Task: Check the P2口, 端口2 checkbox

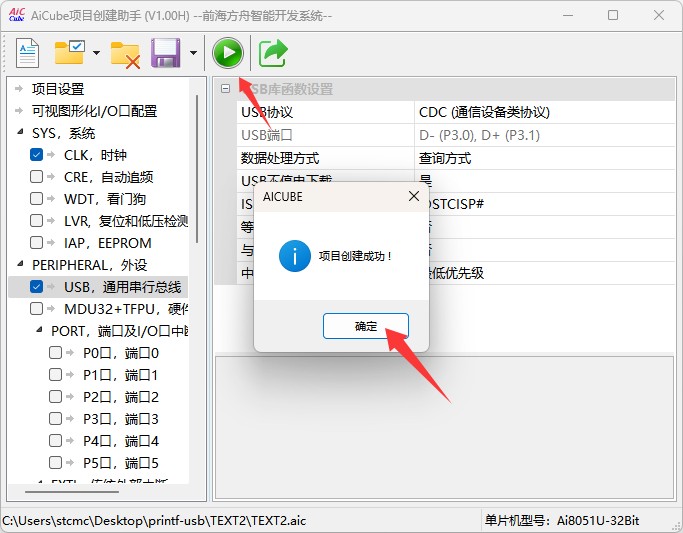Action: (55, 396)
